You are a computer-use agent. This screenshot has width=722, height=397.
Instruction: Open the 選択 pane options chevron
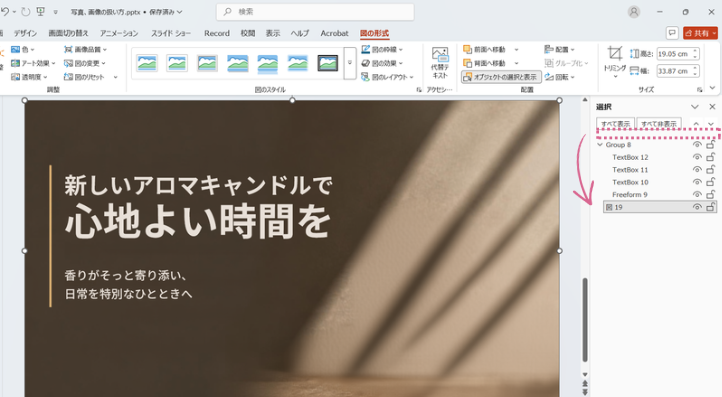tap(694, 107)
